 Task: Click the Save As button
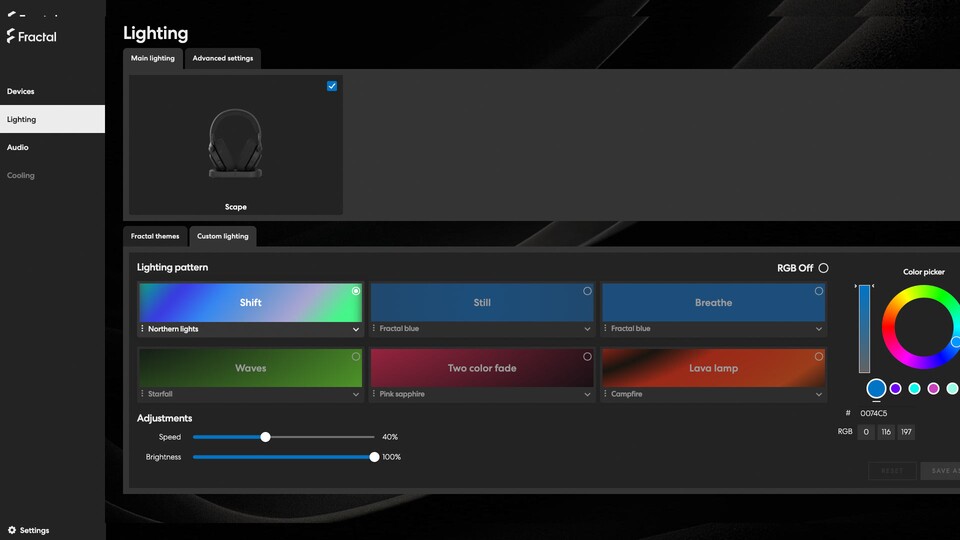(x=940, y=471)
